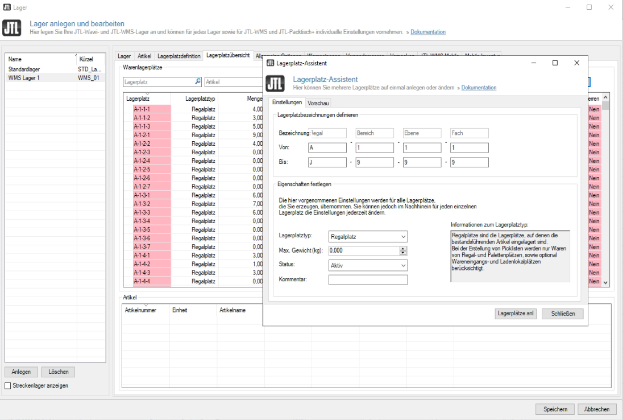
Task: Click the Bis field under the Bereich column
Action: tap(375, 162)
